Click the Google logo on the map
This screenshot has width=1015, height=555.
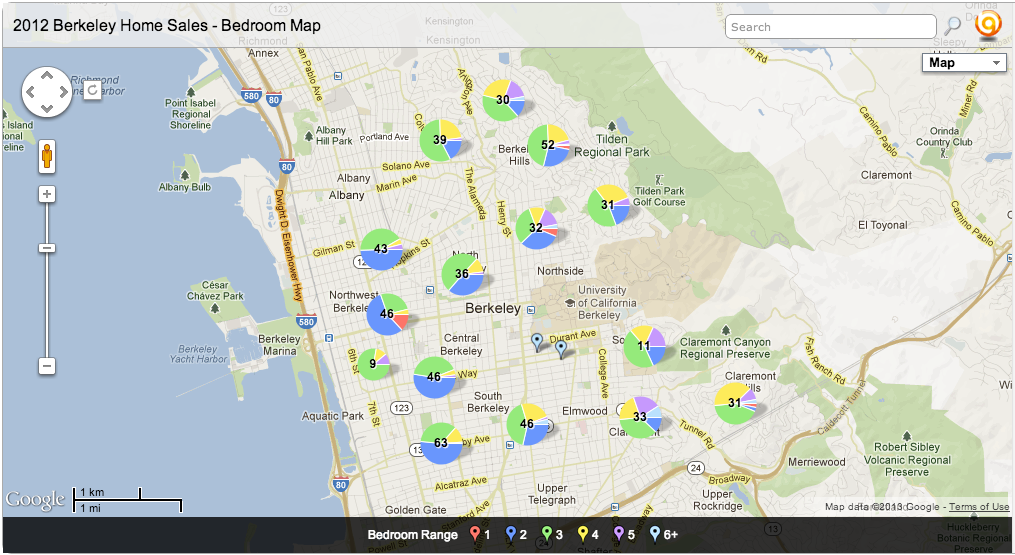(x=36, y=500)
